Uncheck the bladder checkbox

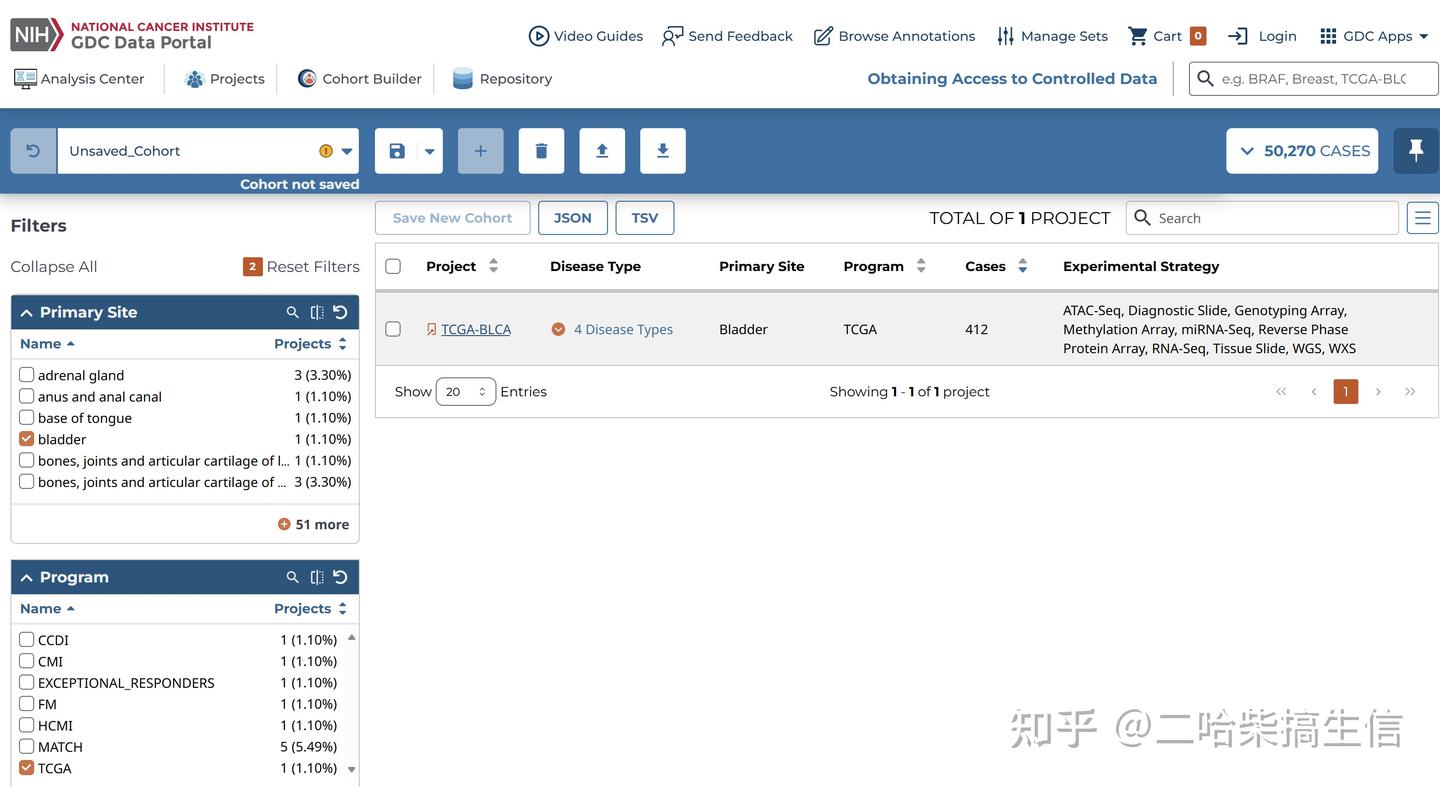tap(27, 439)
